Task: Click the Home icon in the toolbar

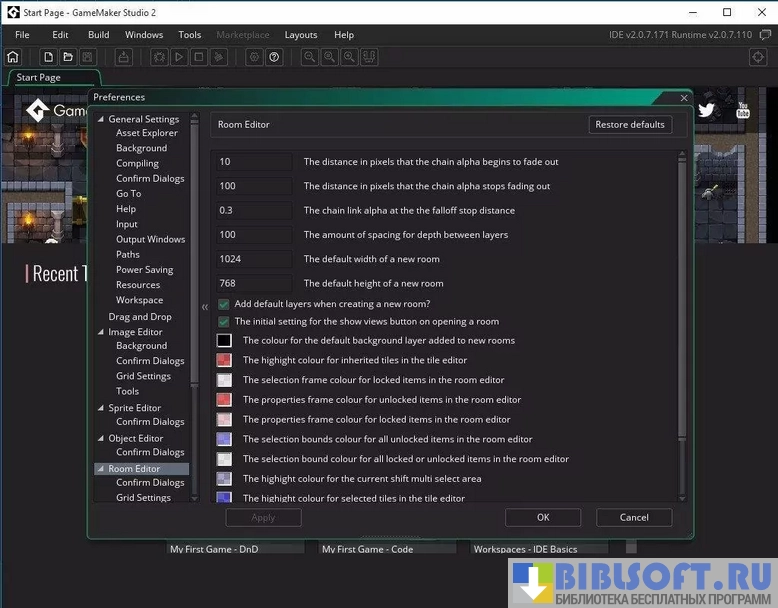Action: [13, 57]
